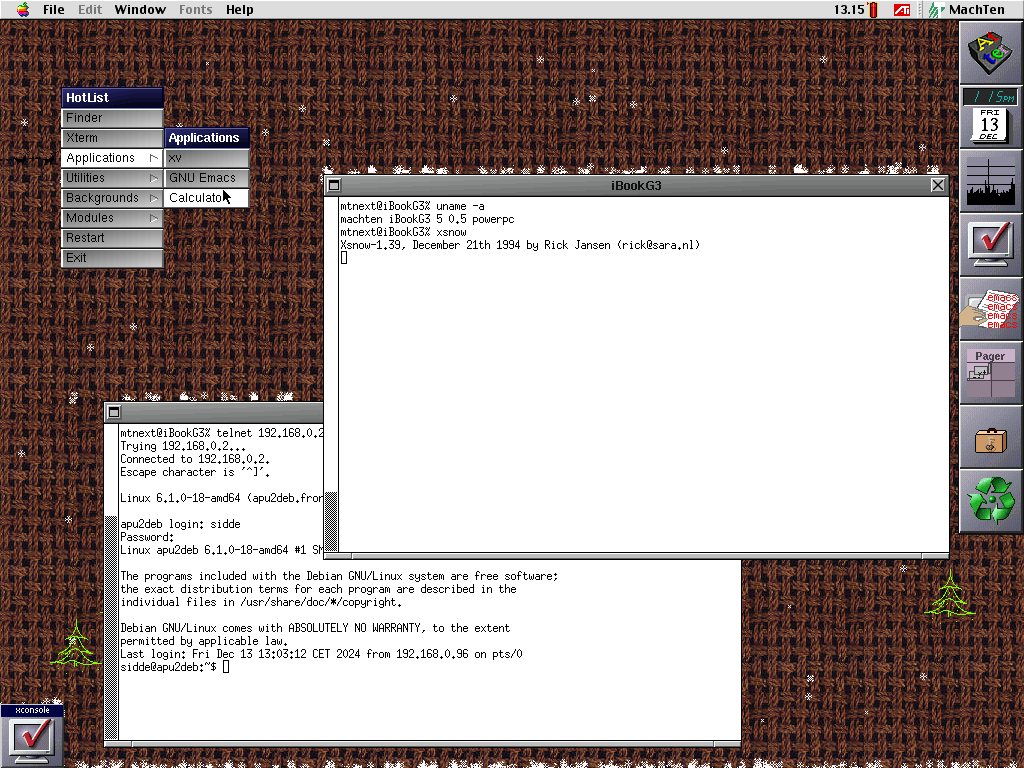The image size is (1024, 768).
Task: Open the Apple menu icon
Action: 23,9
